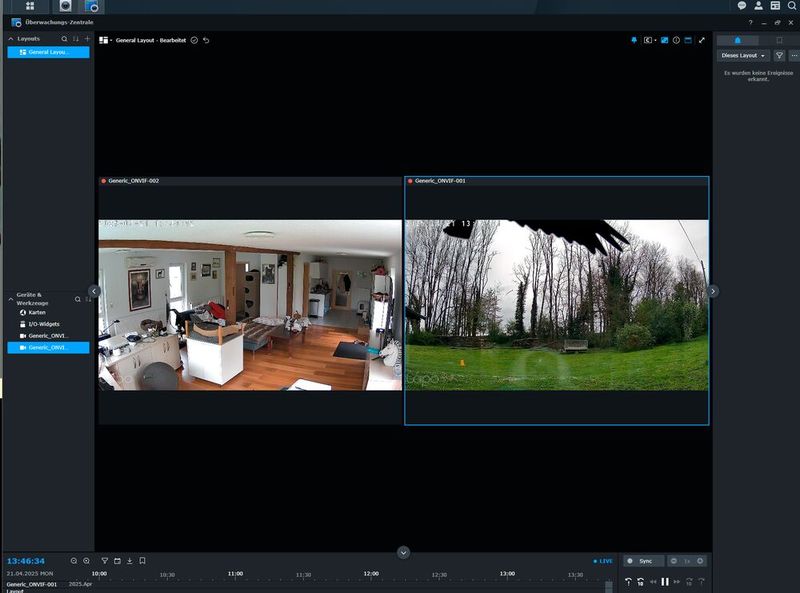This screenshot has width=800, height=593.
Task: Search in Geräte & Werkzeuge panel
Action: [x=78, y=299]
